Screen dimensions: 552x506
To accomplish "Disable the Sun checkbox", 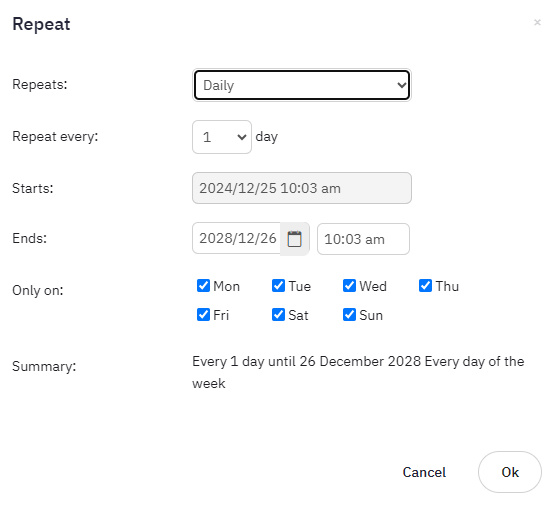I will coord(349,314).
